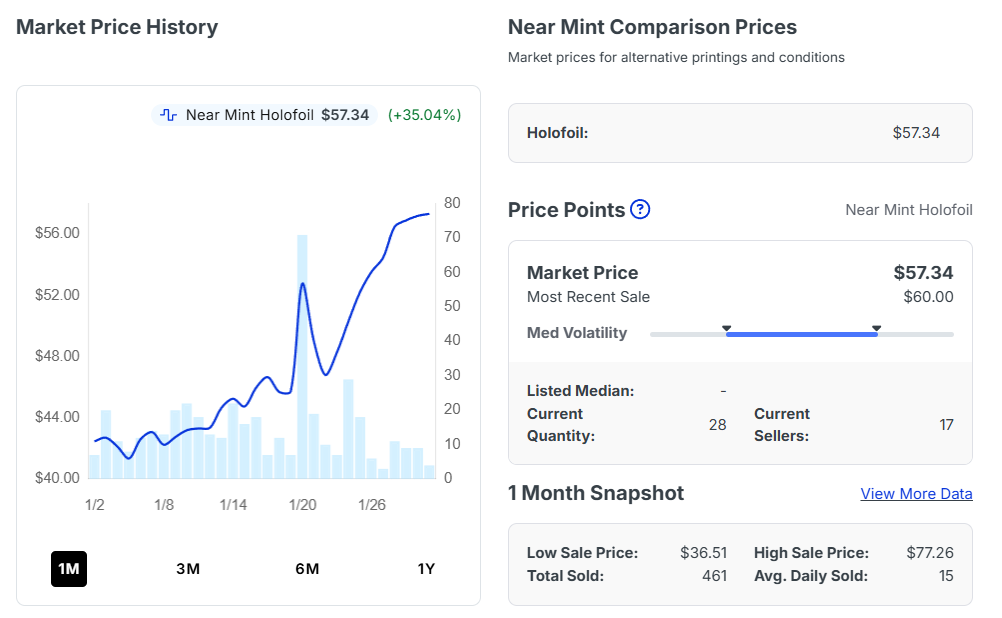The height and width of the screenshot is (618, 1002).
Task: Click the Holofoil comparison price row
Action: click(740, 133)
